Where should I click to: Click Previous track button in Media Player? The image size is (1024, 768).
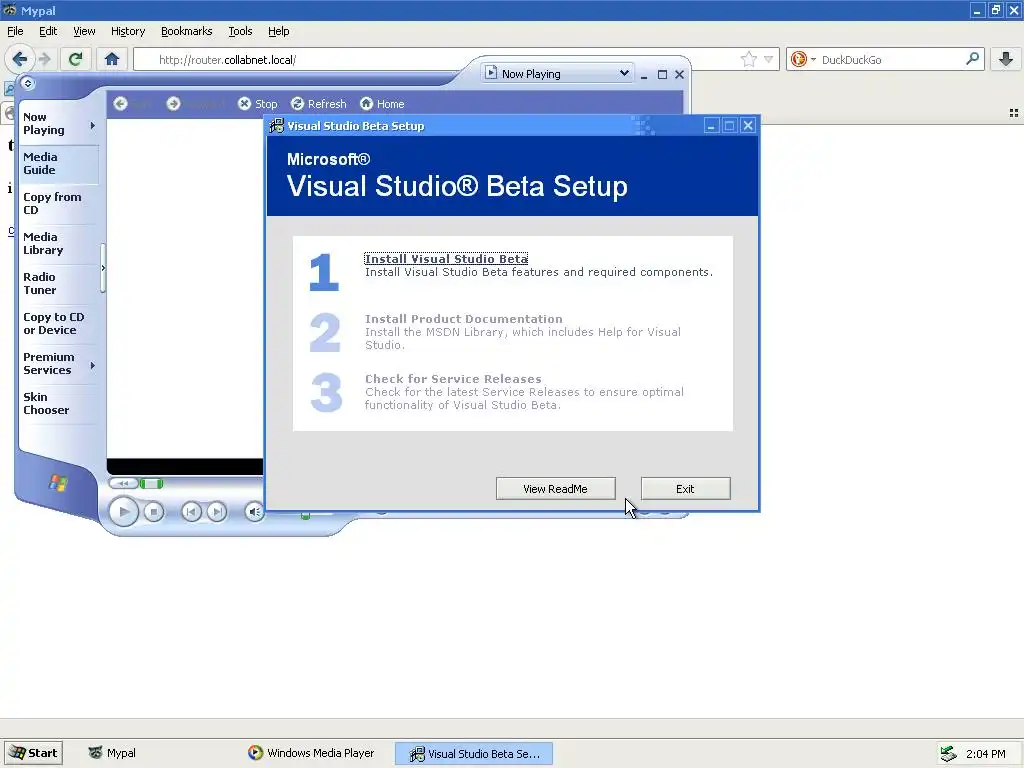pos(191,512)
